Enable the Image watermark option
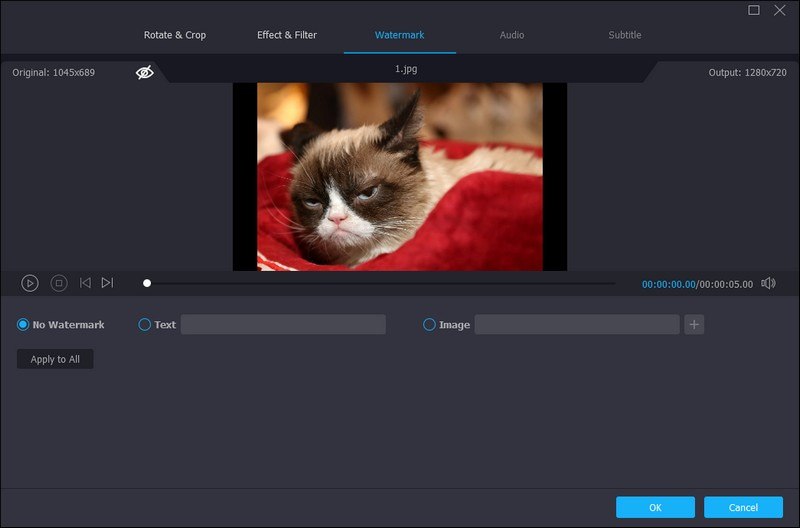The image size is (800, 528). coord(430,325)
